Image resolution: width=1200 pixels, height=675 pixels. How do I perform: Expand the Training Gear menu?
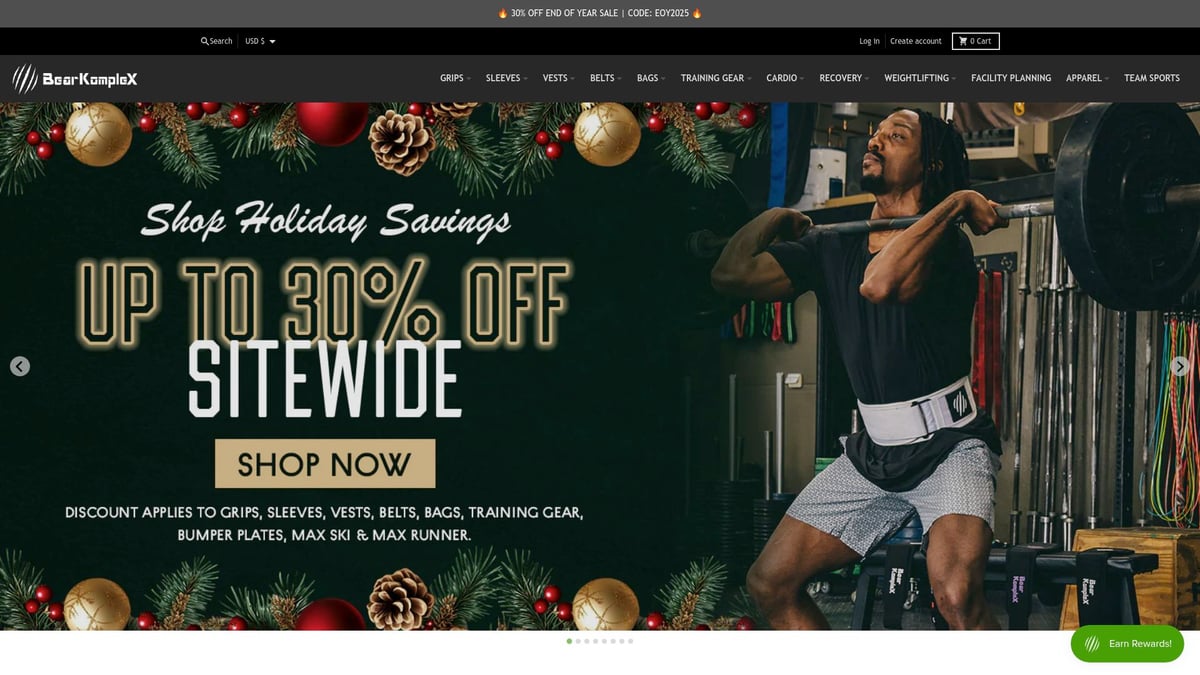[716, 78]
